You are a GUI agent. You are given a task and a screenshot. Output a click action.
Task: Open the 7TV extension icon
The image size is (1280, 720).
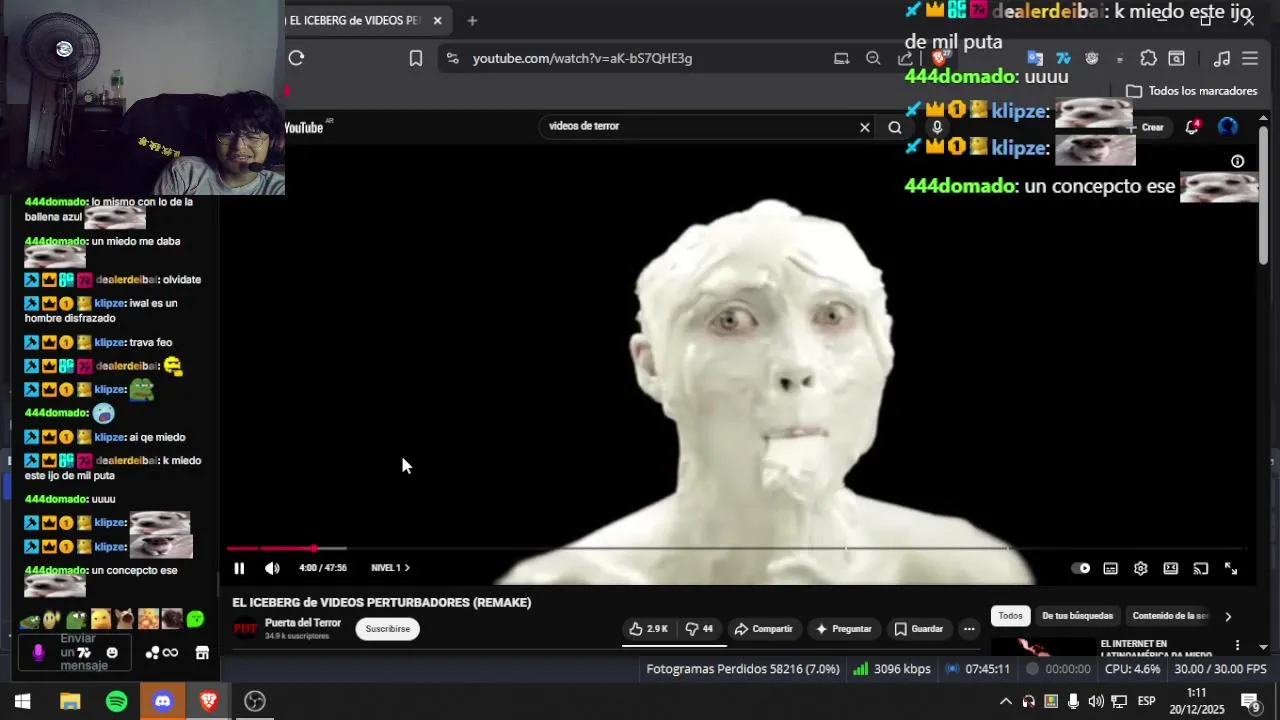1063,58
